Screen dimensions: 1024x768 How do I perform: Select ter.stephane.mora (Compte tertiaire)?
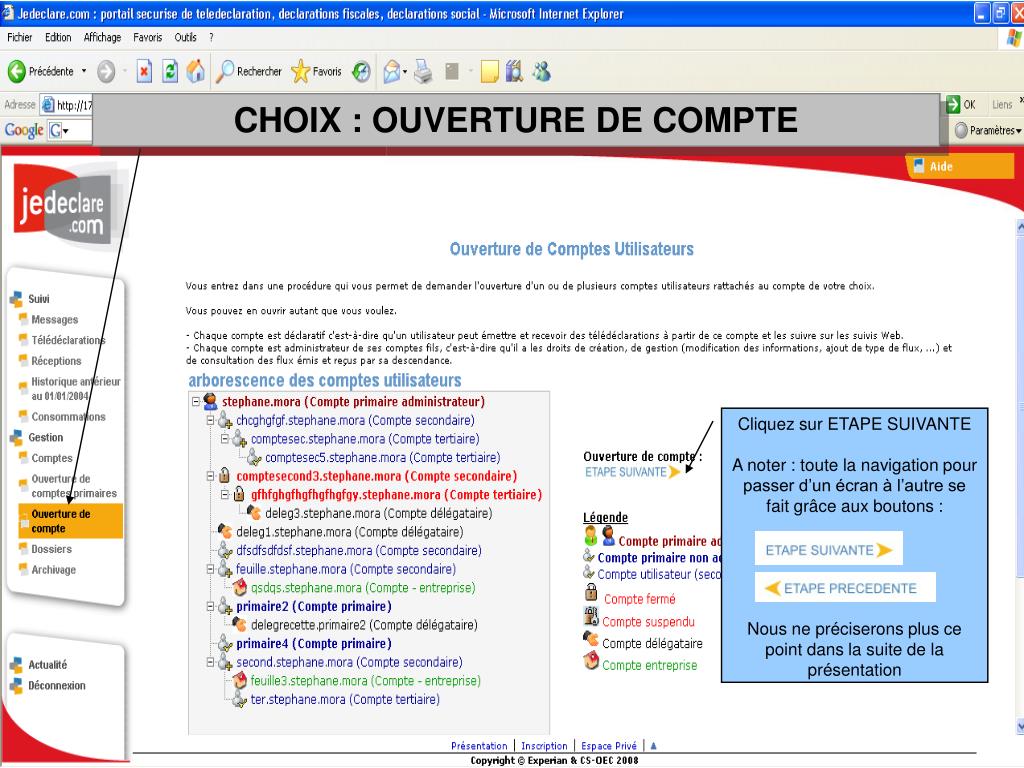tap(345, 699)
